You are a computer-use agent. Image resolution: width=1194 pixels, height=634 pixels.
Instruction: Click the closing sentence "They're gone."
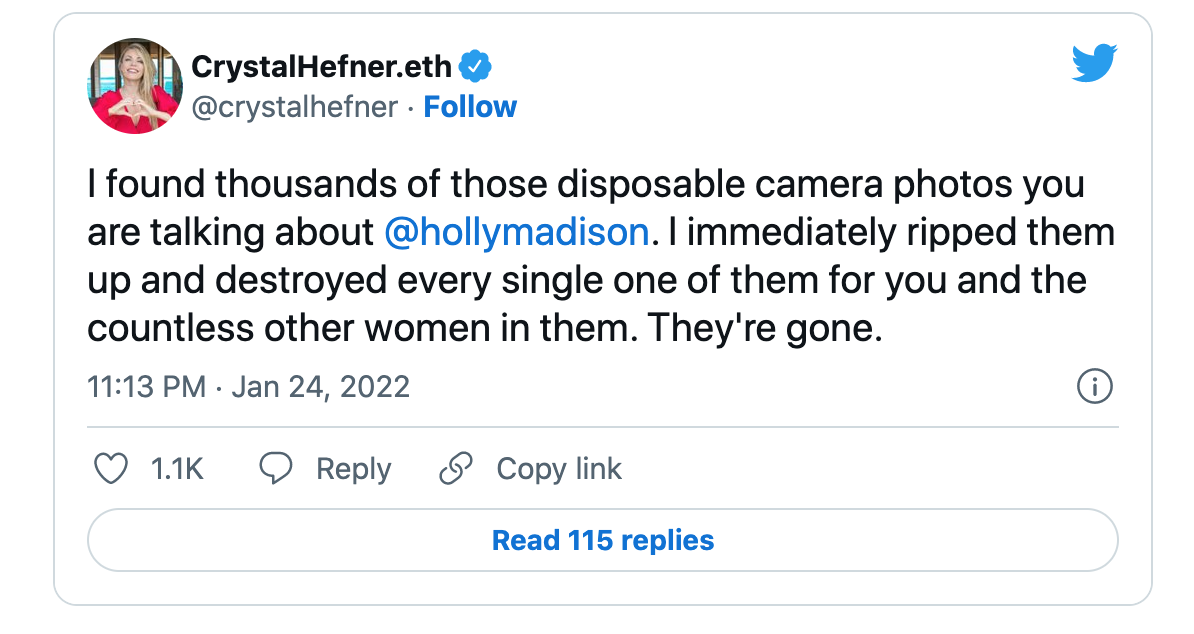[x=765, y=329]
